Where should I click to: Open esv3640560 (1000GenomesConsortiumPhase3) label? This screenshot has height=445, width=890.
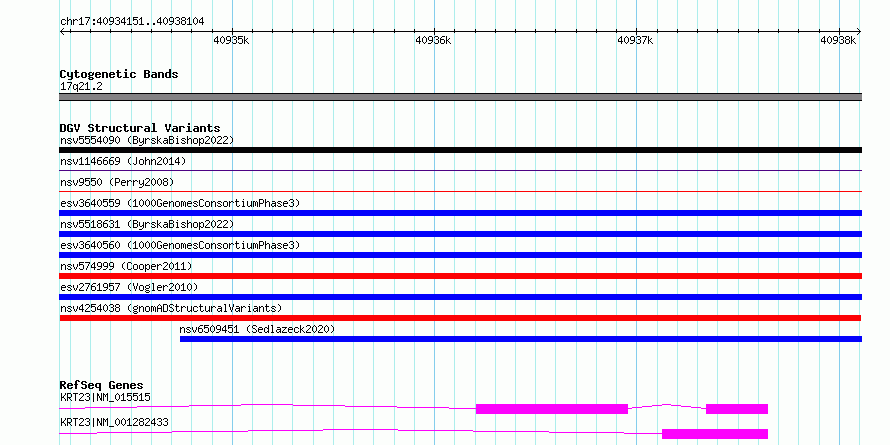coord(180,245)
